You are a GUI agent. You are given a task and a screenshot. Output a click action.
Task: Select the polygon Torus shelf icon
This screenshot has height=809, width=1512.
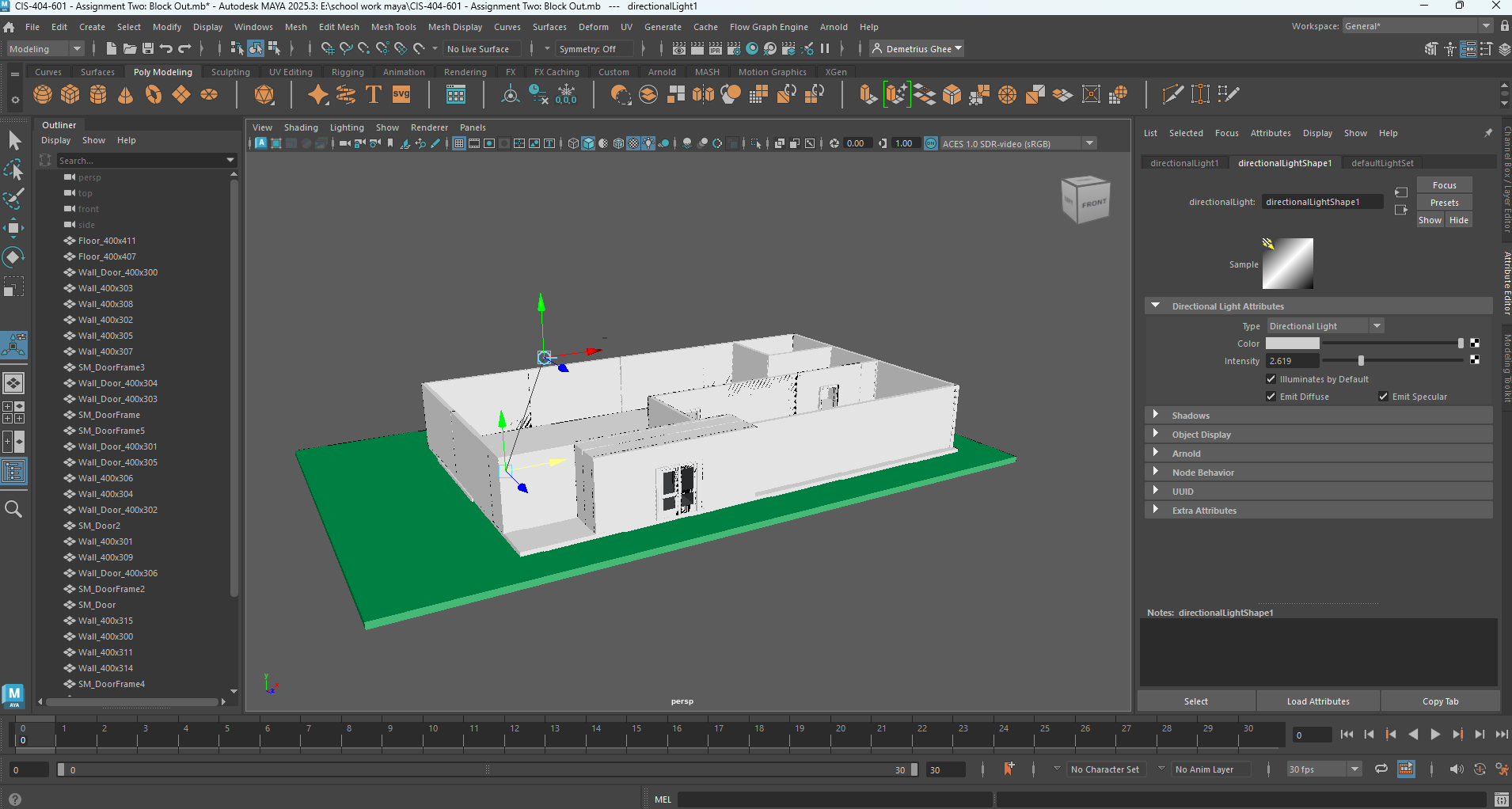154,94
